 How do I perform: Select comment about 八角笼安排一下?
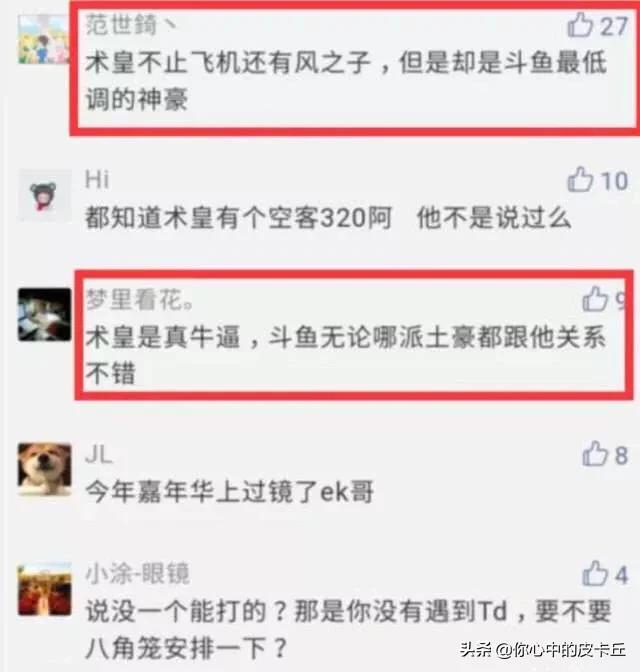348,629
